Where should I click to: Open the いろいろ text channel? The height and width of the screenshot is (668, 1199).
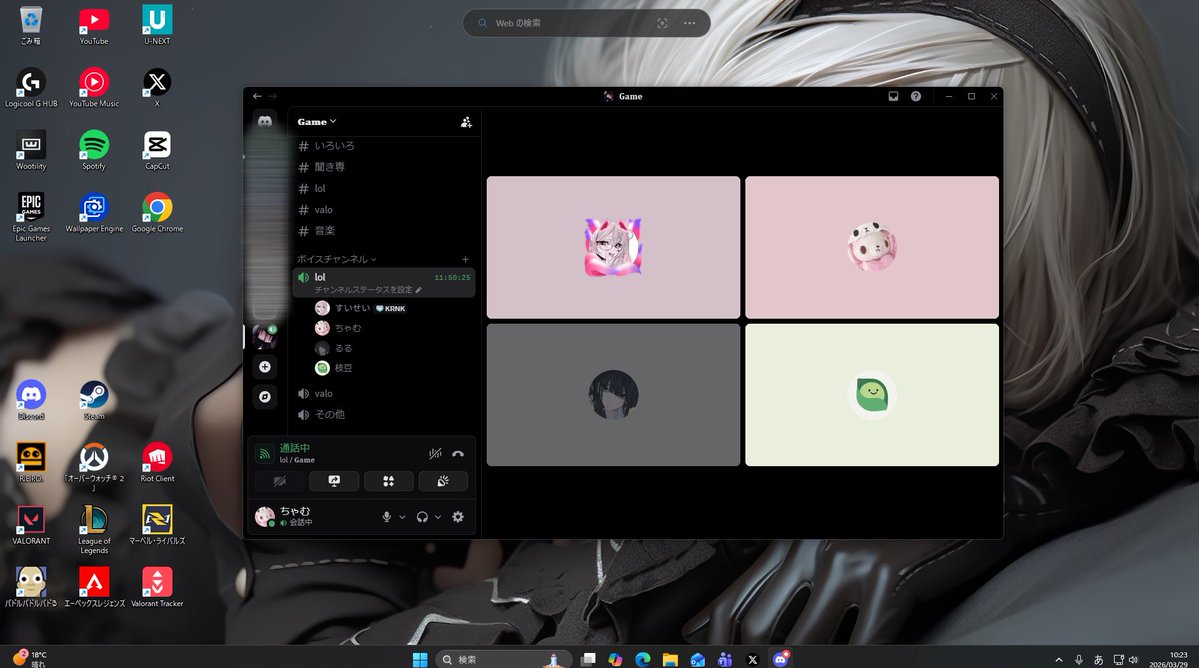pyautogui.click(x=385, y=146)
